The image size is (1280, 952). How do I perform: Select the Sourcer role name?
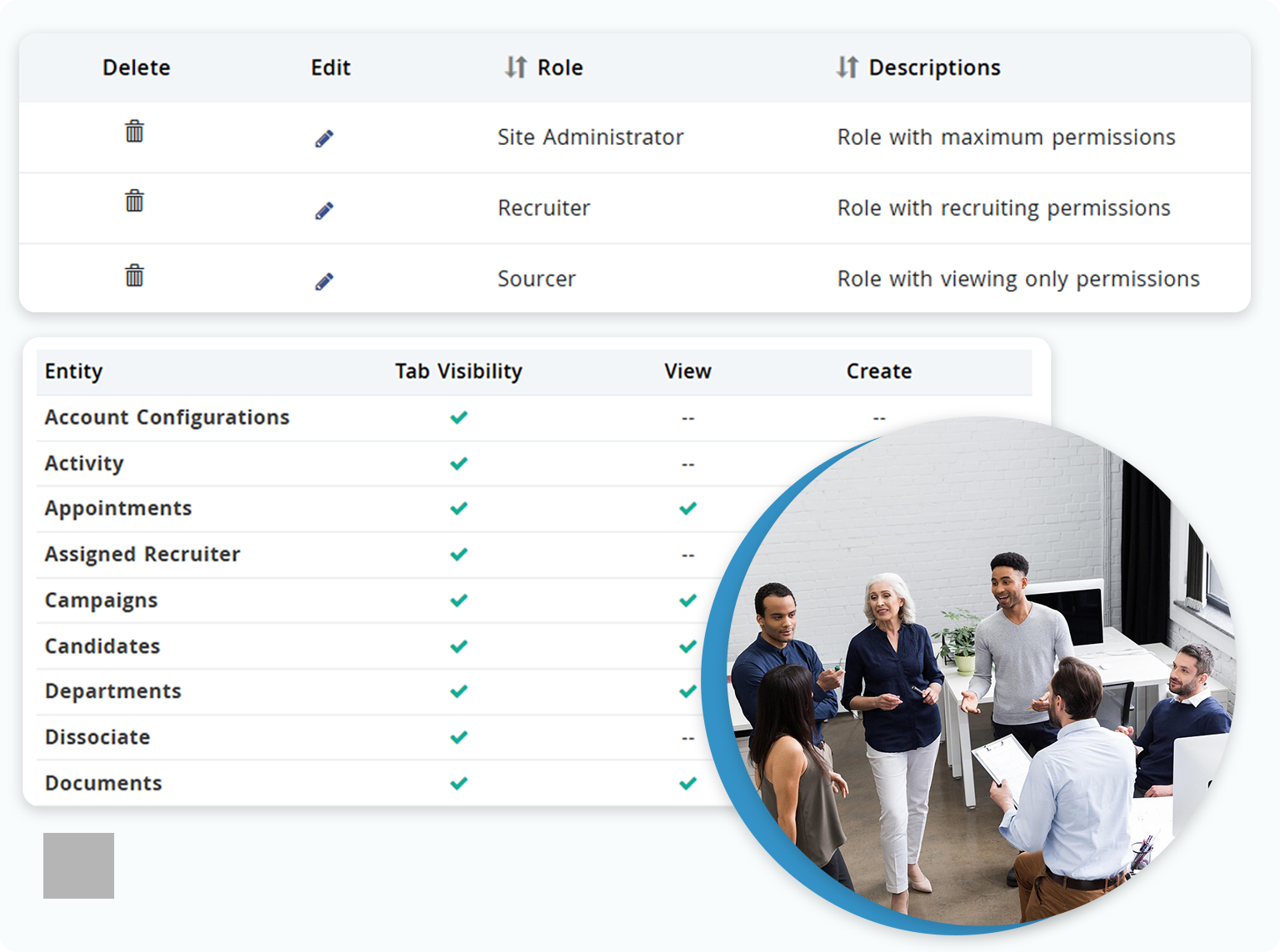(x=537, y=278)
